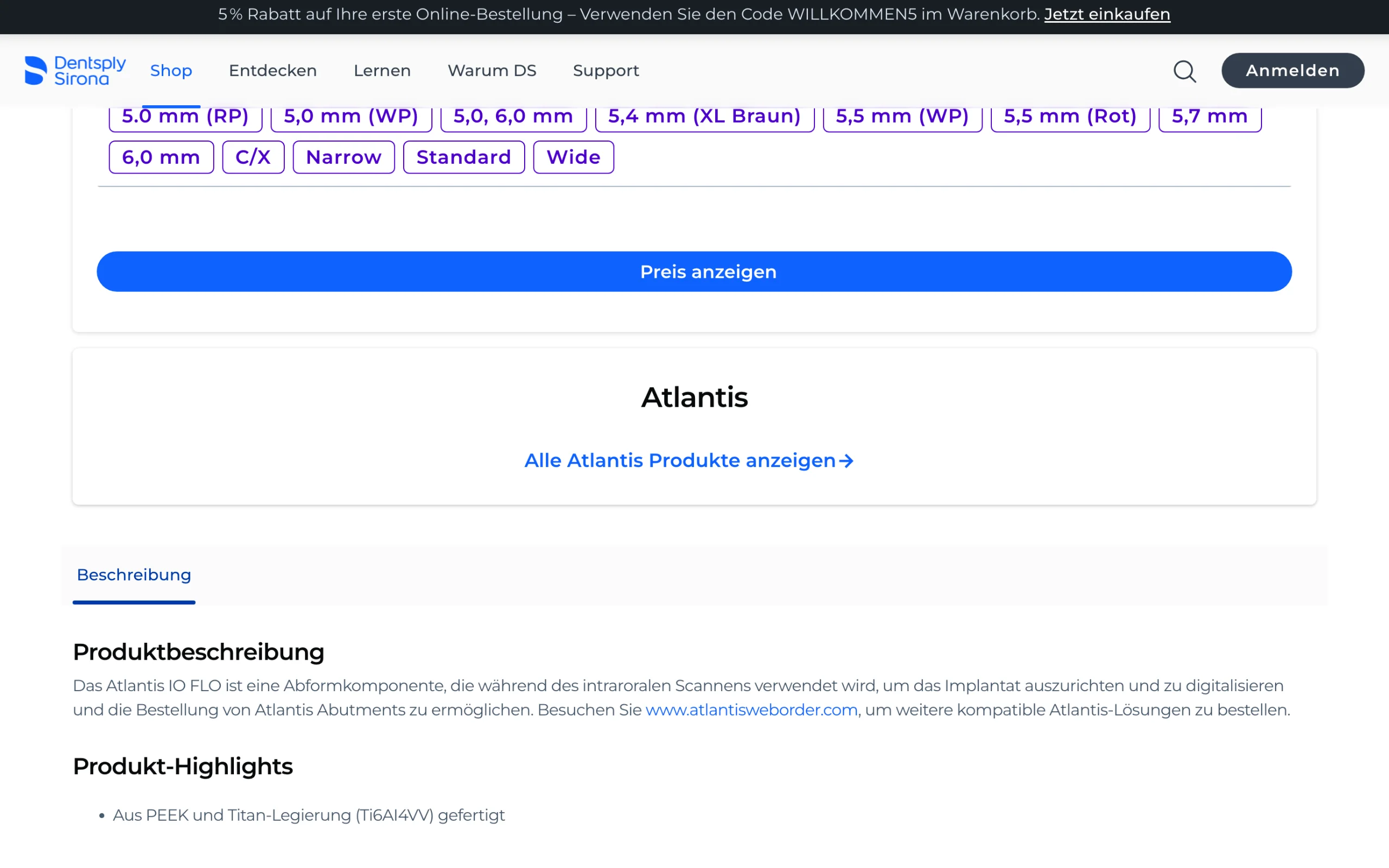Select the C/X option

point(253,157)
